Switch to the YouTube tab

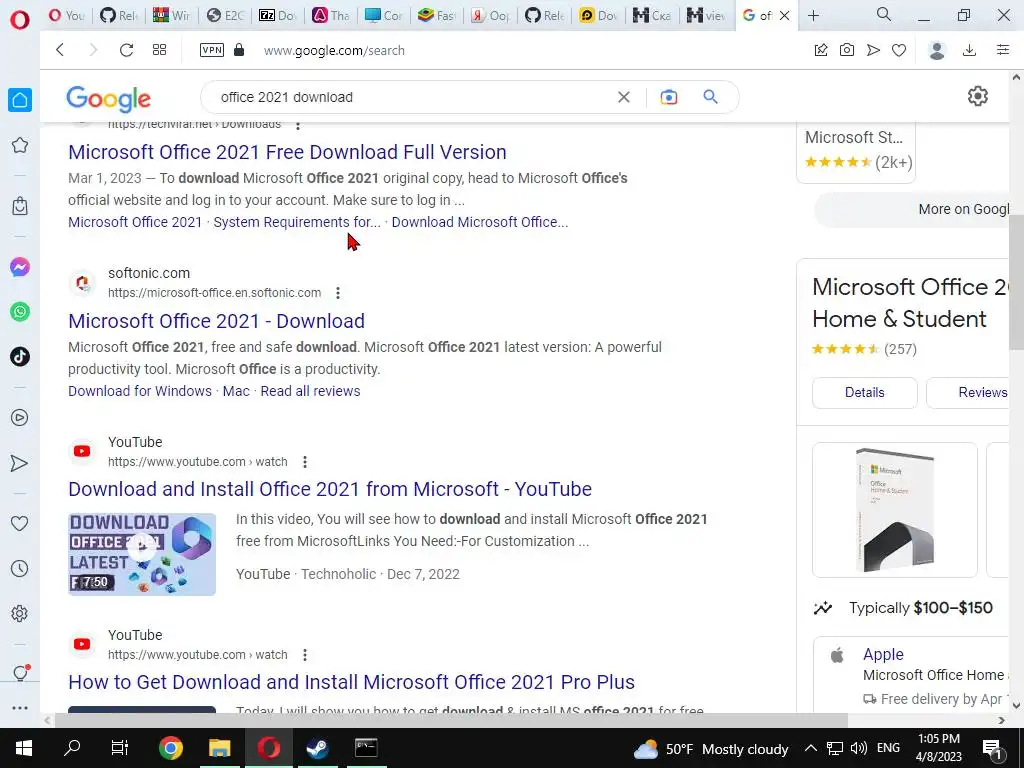tap(67, 16)
